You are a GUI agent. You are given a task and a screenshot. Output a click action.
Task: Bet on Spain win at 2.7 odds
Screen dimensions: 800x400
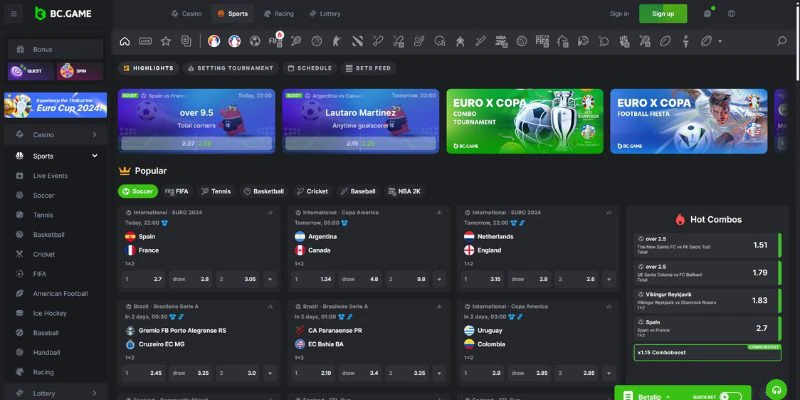pos(144,279)
